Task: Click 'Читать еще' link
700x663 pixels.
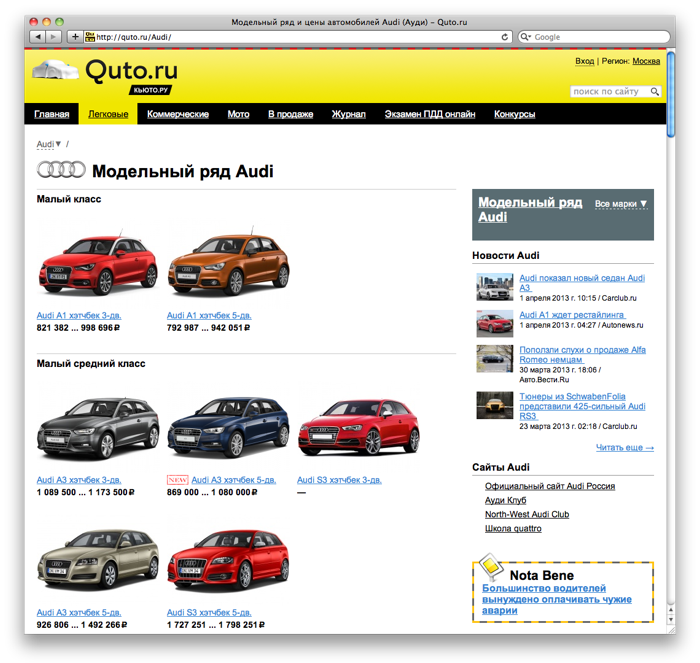Action: pos(625,447)
